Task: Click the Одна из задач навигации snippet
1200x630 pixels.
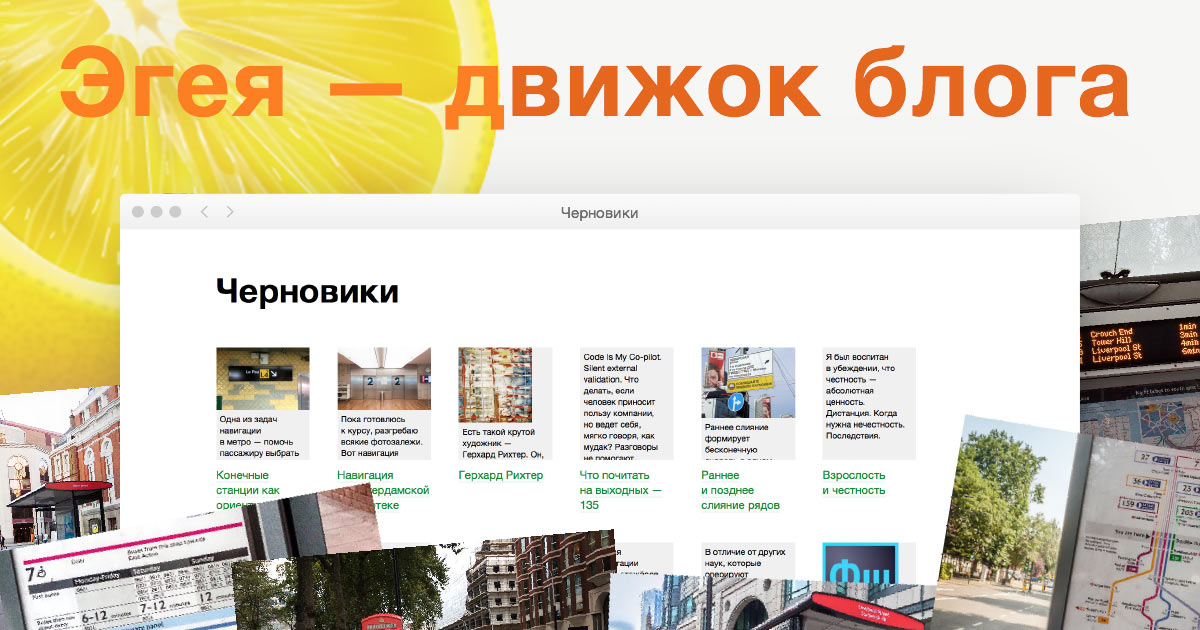Action: pyautogui.click(x=260, y=437)
